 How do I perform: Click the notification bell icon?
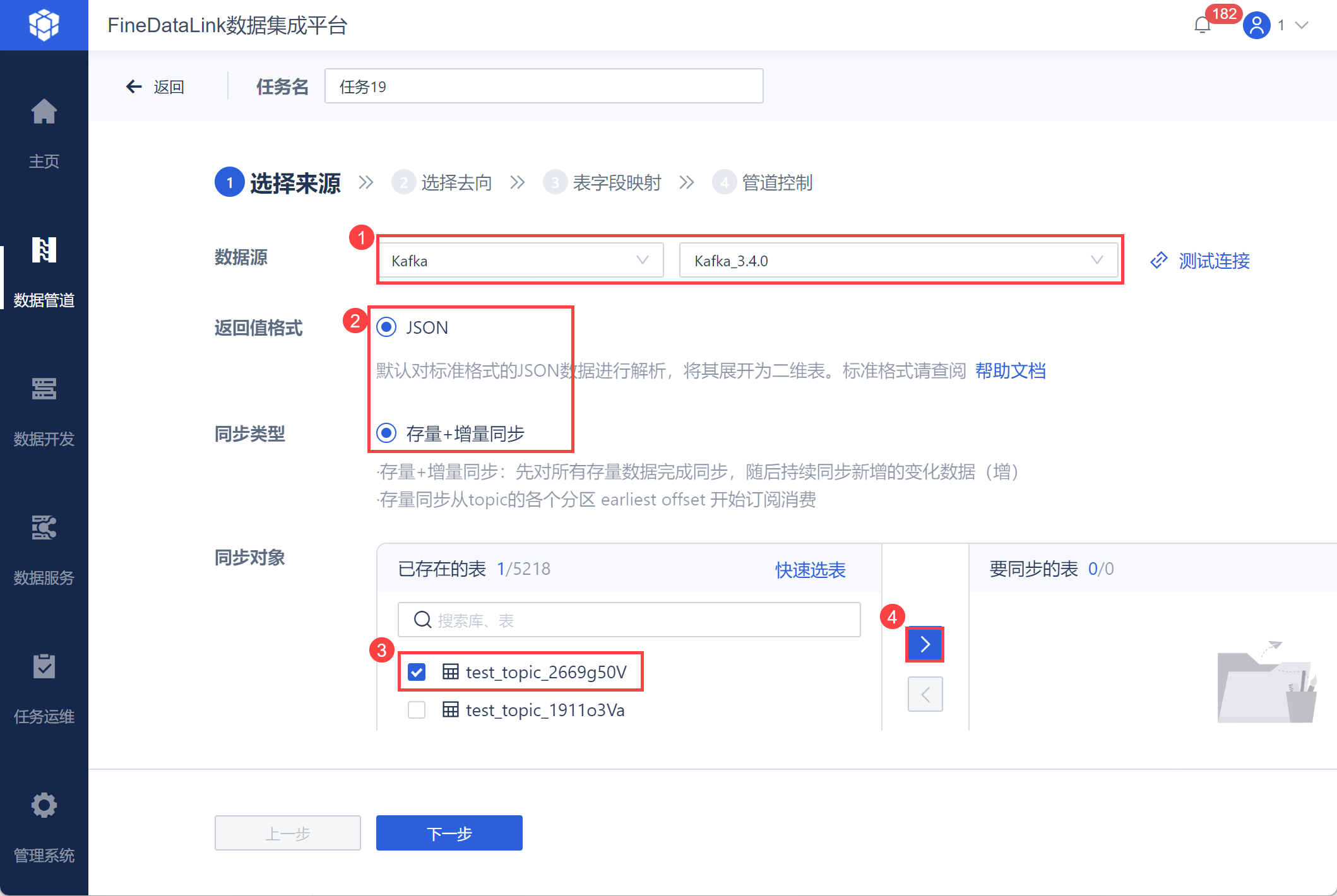(1202, 25)
